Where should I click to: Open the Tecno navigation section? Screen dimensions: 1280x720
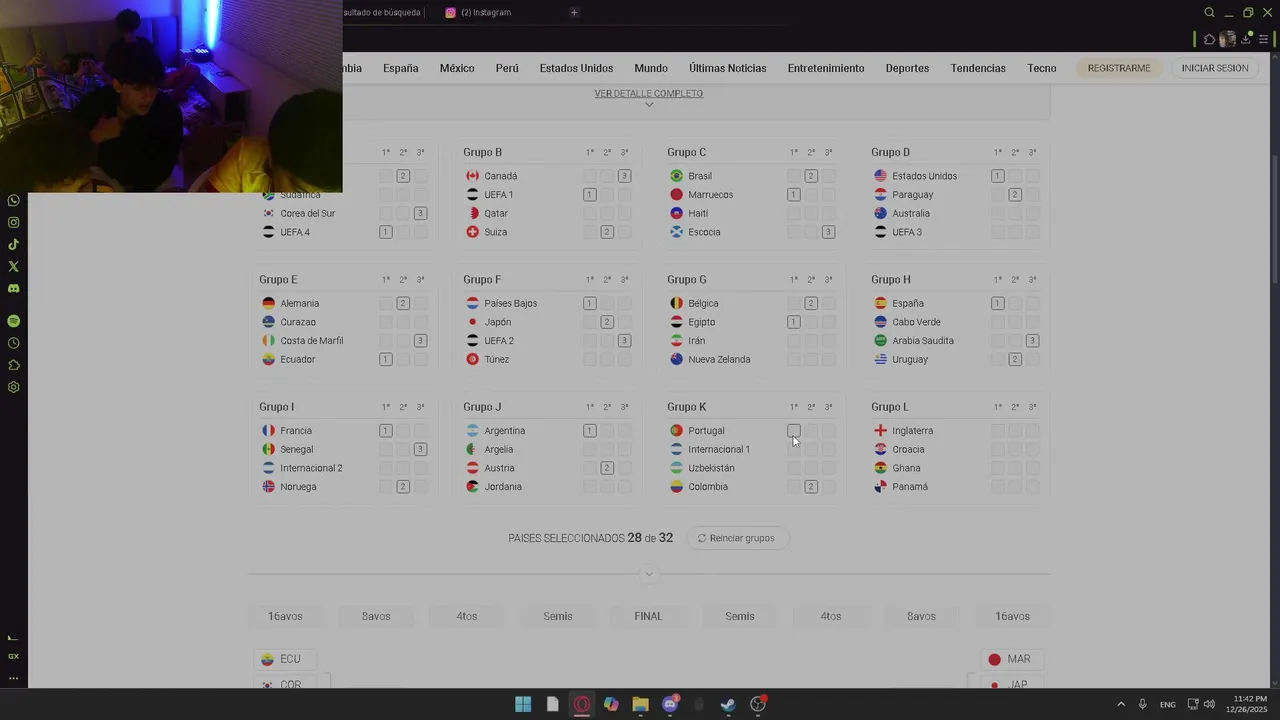1041,68
